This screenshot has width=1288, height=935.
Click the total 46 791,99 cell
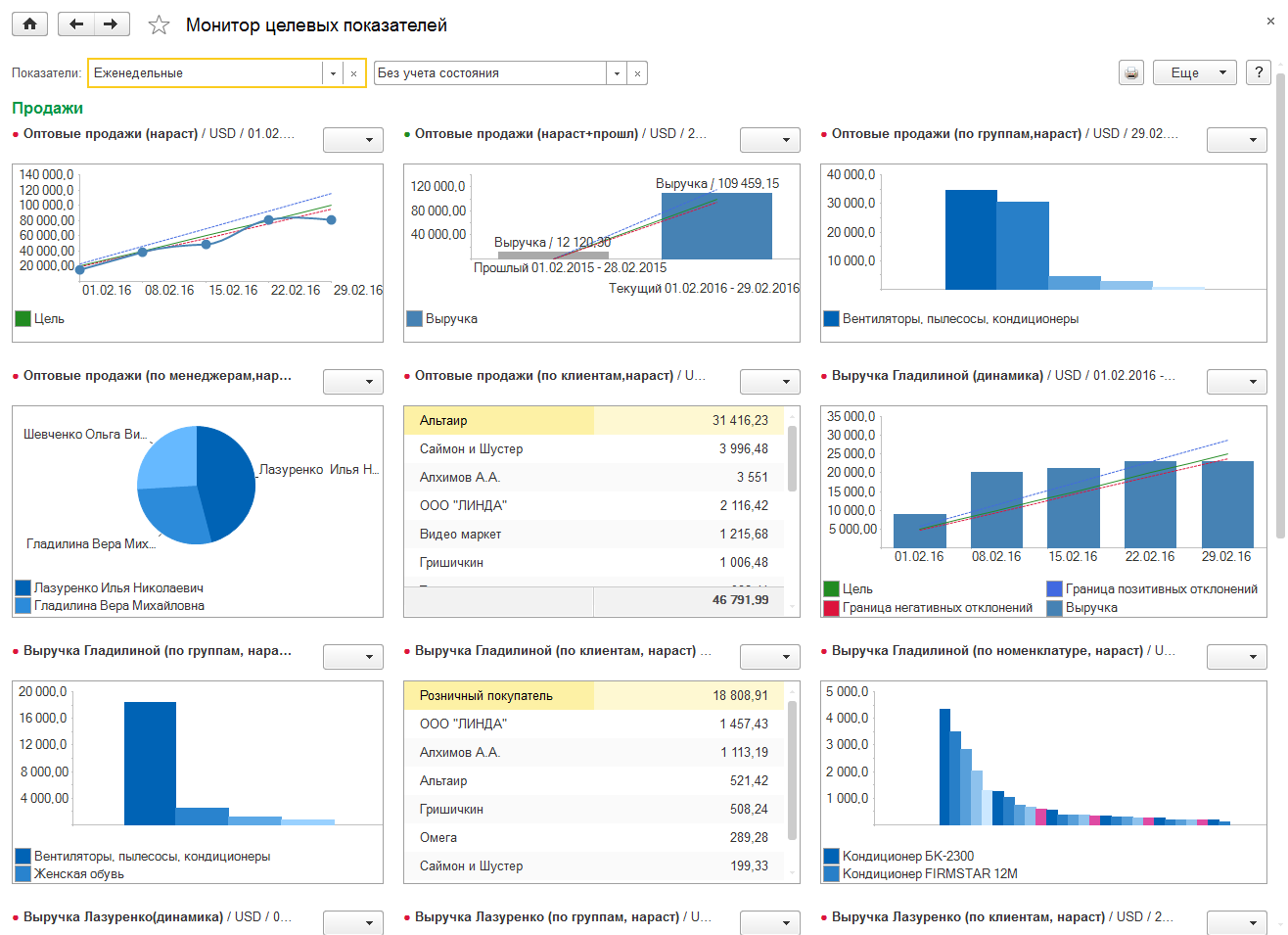pos(689,600)
